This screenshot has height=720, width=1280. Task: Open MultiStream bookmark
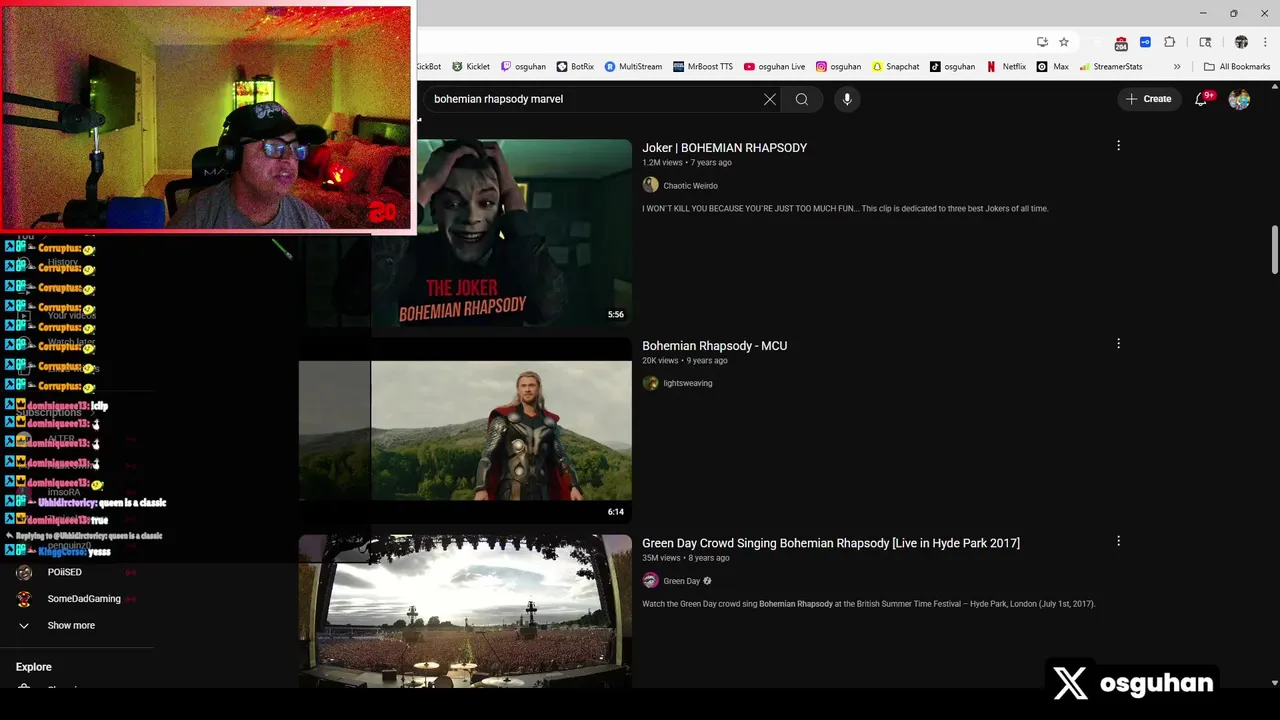(x=633, y=67)
